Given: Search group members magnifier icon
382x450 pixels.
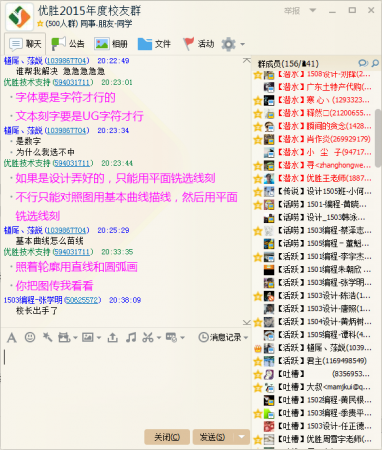Looking at the screenshot, I should pyautogui.click(x=375, y=63).
